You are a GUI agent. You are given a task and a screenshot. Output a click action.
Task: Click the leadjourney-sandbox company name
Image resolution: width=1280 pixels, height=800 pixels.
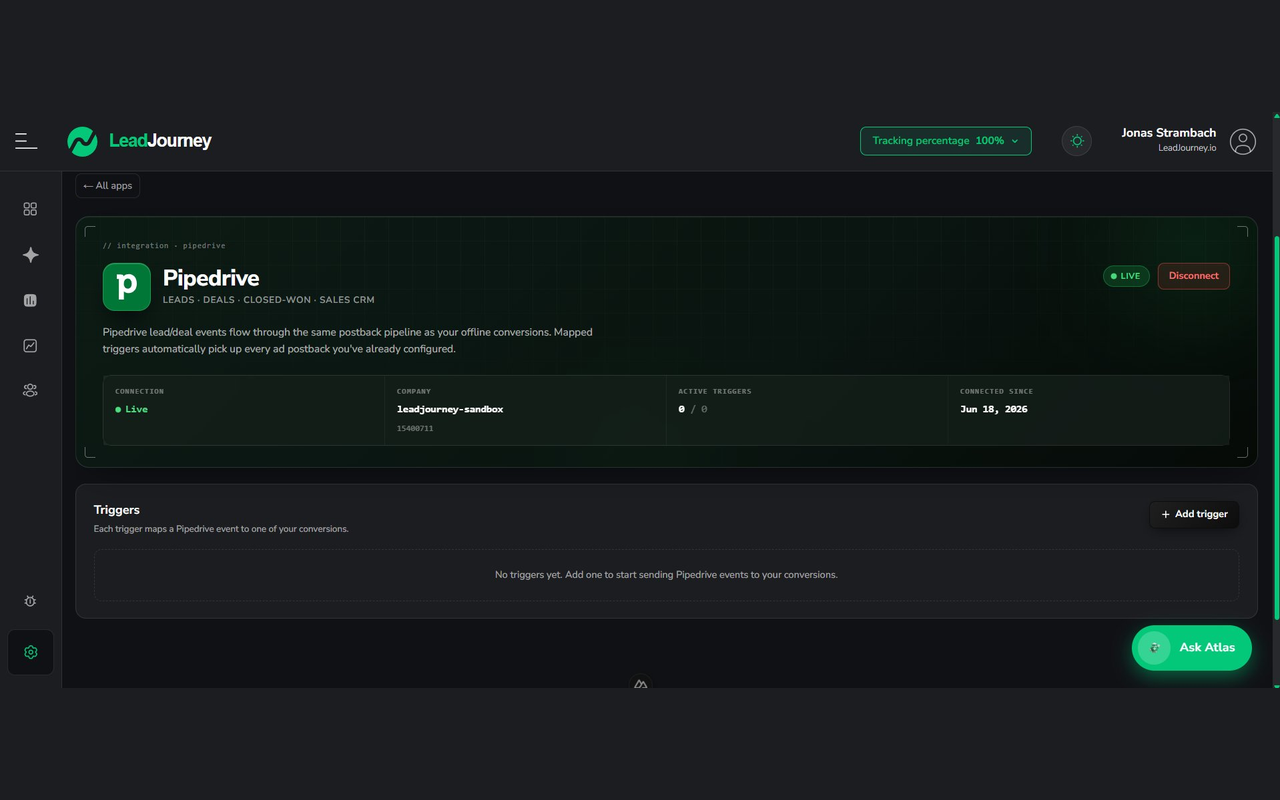(450, 409)
